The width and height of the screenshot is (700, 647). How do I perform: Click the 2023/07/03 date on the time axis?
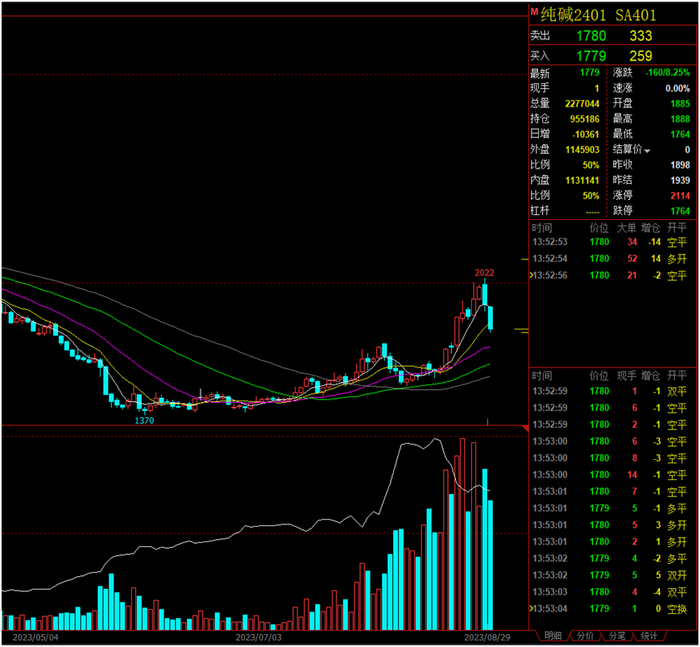(x=258, y=638)
